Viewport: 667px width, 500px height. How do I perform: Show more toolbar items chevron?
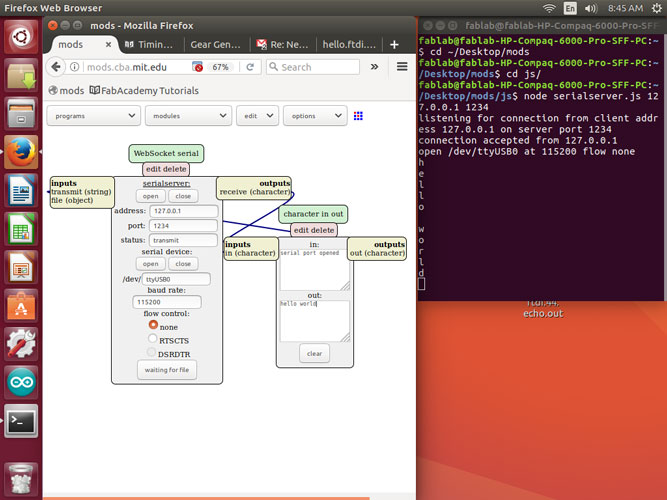pos(374,67)
